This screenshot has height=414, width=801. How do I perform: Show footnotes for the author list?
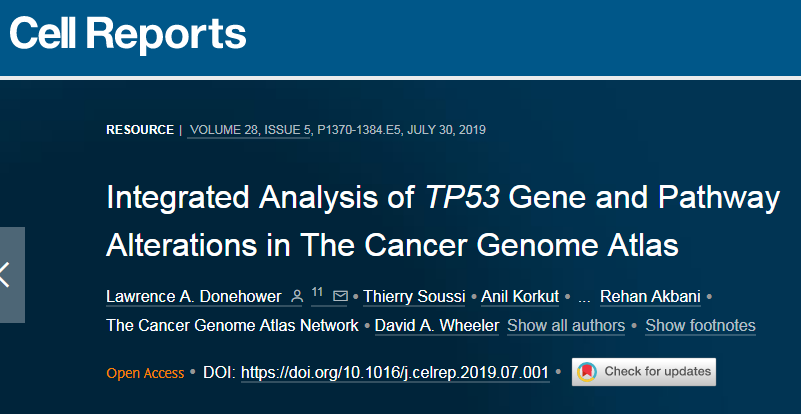click(700, 326)
